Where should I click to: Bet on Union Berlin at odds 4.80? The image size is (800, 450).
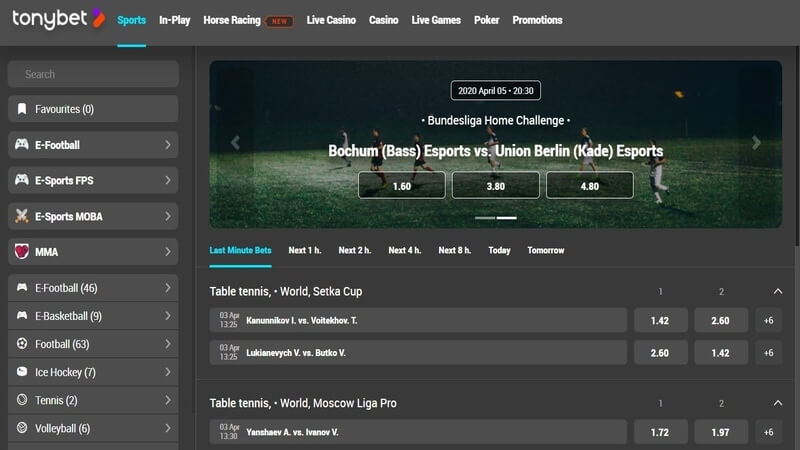[590, 185]
